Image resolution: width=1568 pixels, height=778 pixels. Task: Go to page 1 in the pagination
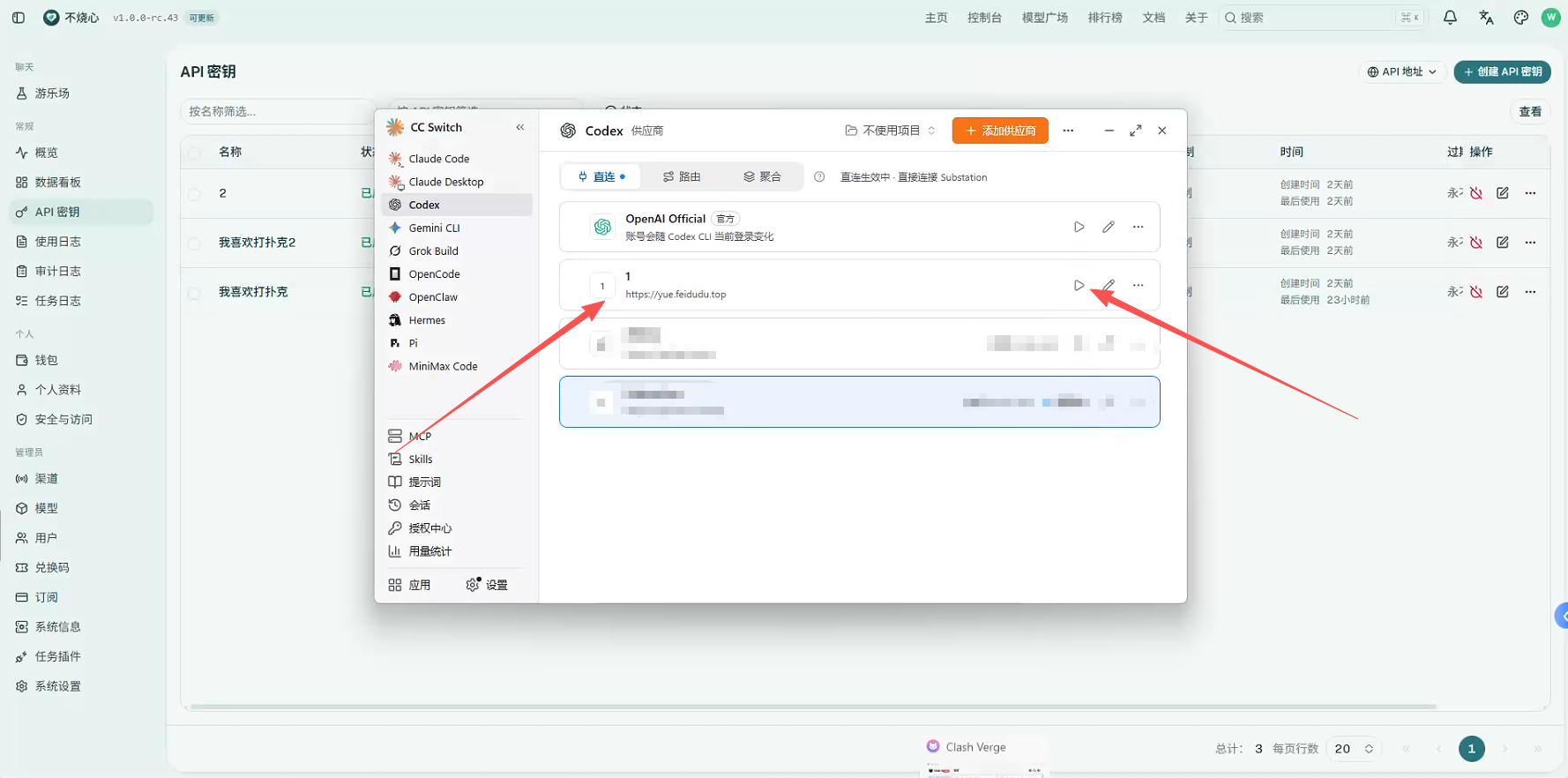1471,749
